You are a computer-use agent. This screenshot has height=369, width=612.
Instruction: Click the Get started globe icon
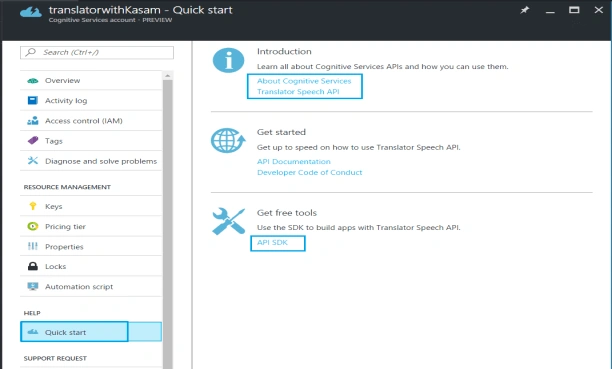click(228, 141)
